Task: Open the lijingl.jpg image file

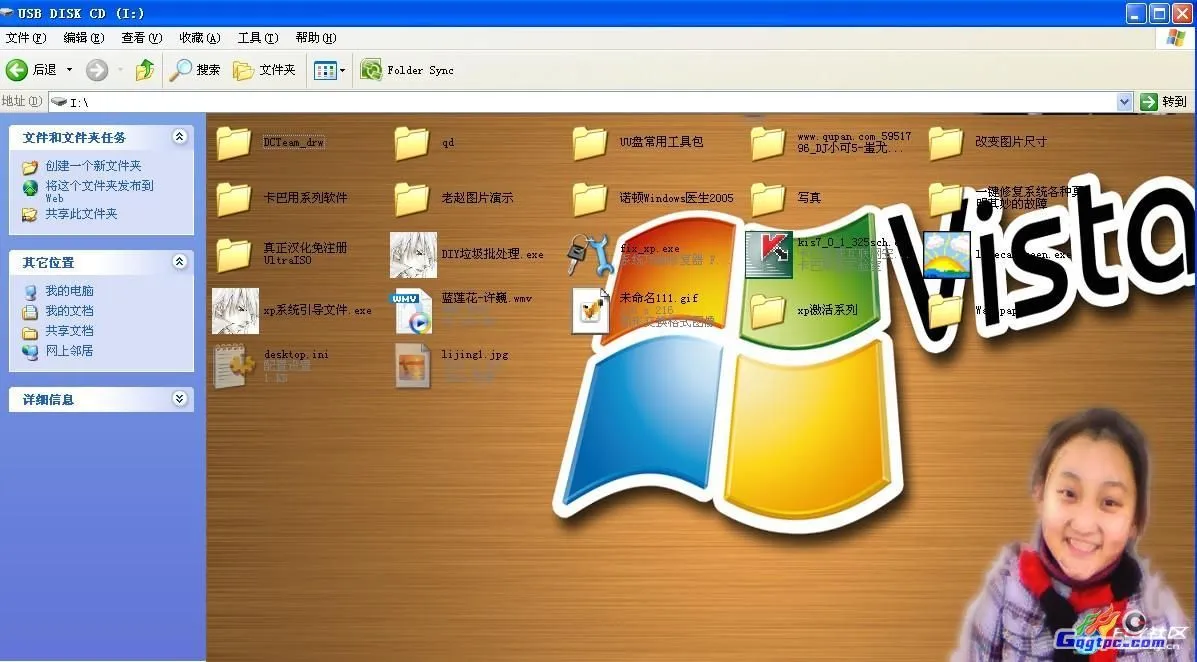Action: click(x=412, y=366)
